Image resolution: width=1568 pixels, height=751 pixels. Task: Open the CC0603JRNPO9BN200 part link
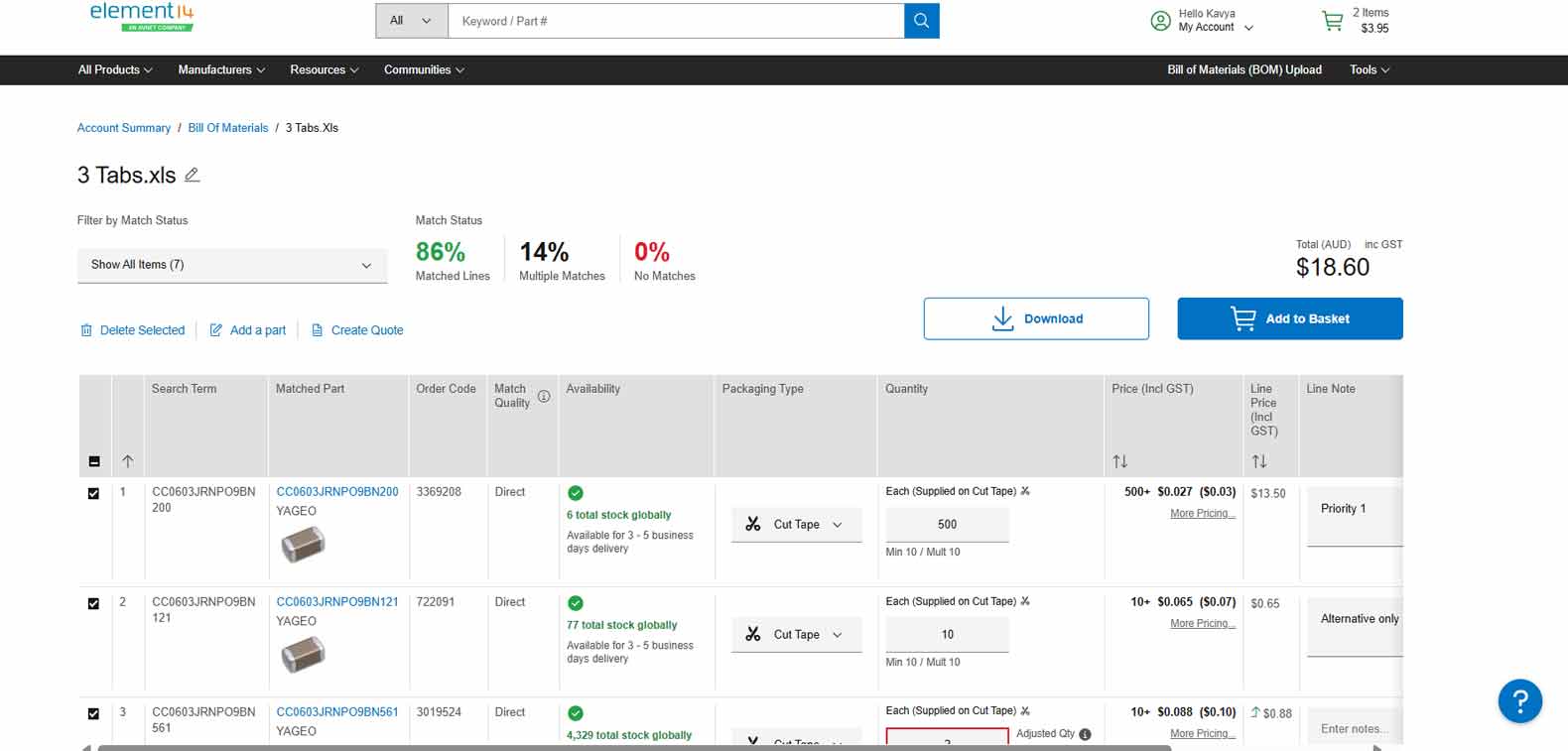[x=337, y=492]
